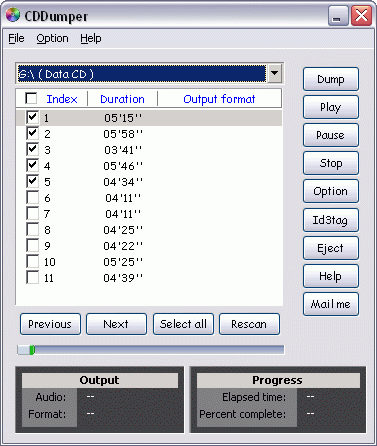This screenshot has width=377, height=446.
Task: Click the Dump button
Action: point(331,79)
